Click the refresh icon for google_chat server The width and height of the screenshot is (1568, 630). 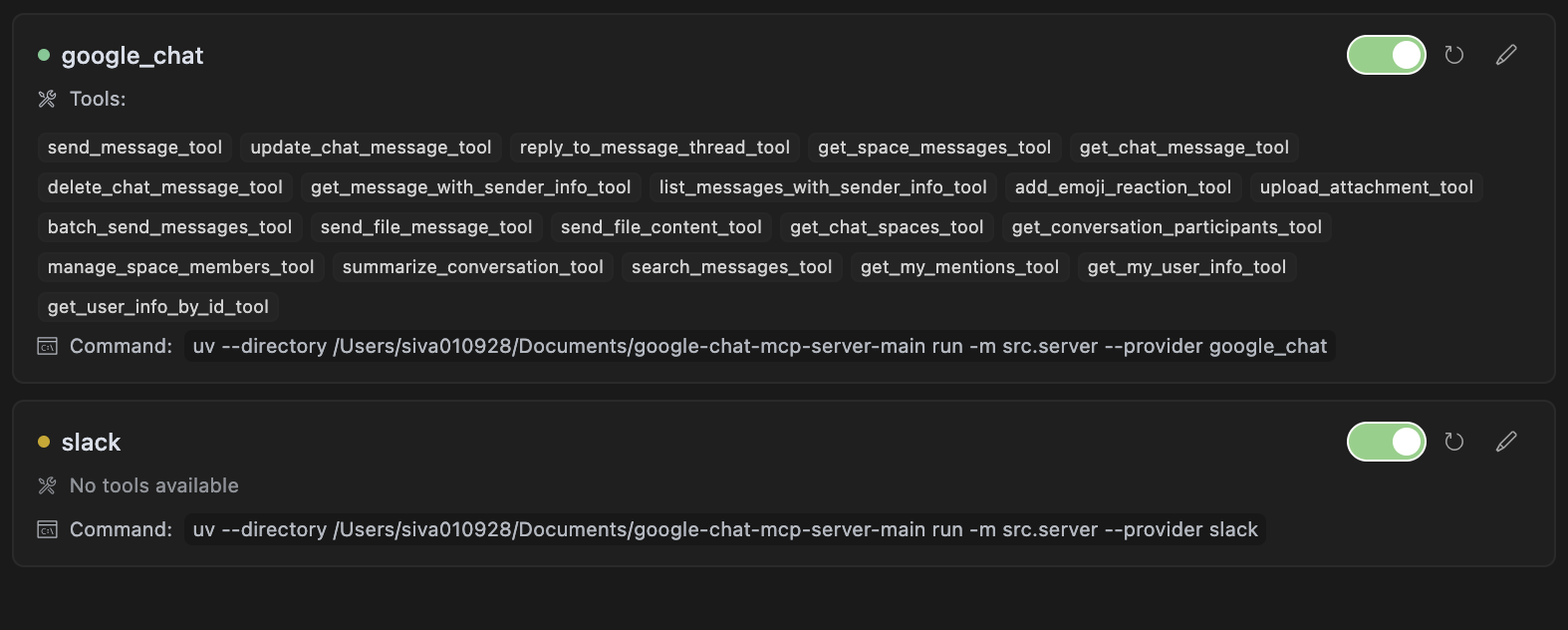1453,55
